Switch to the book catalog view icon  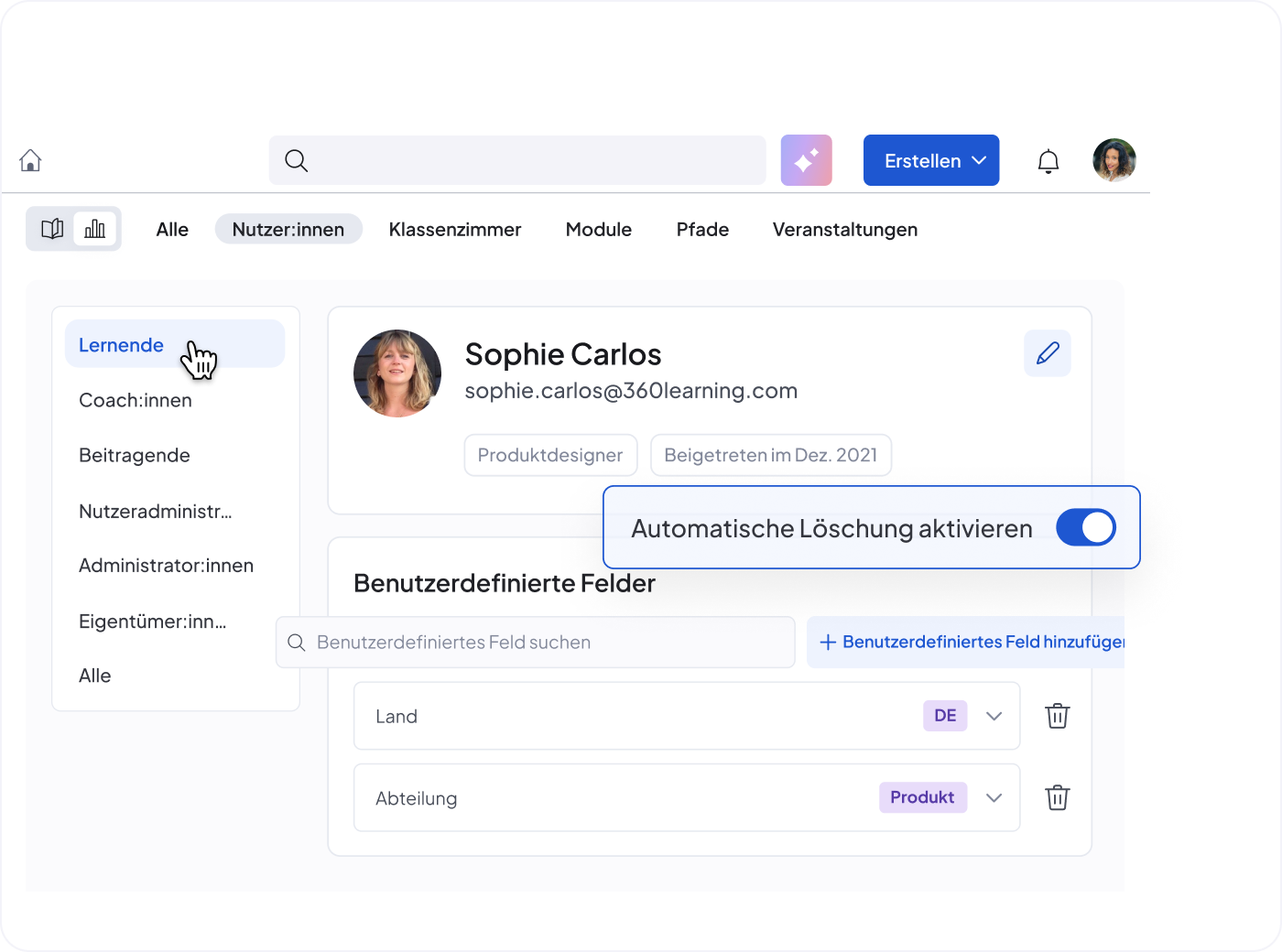52,229
